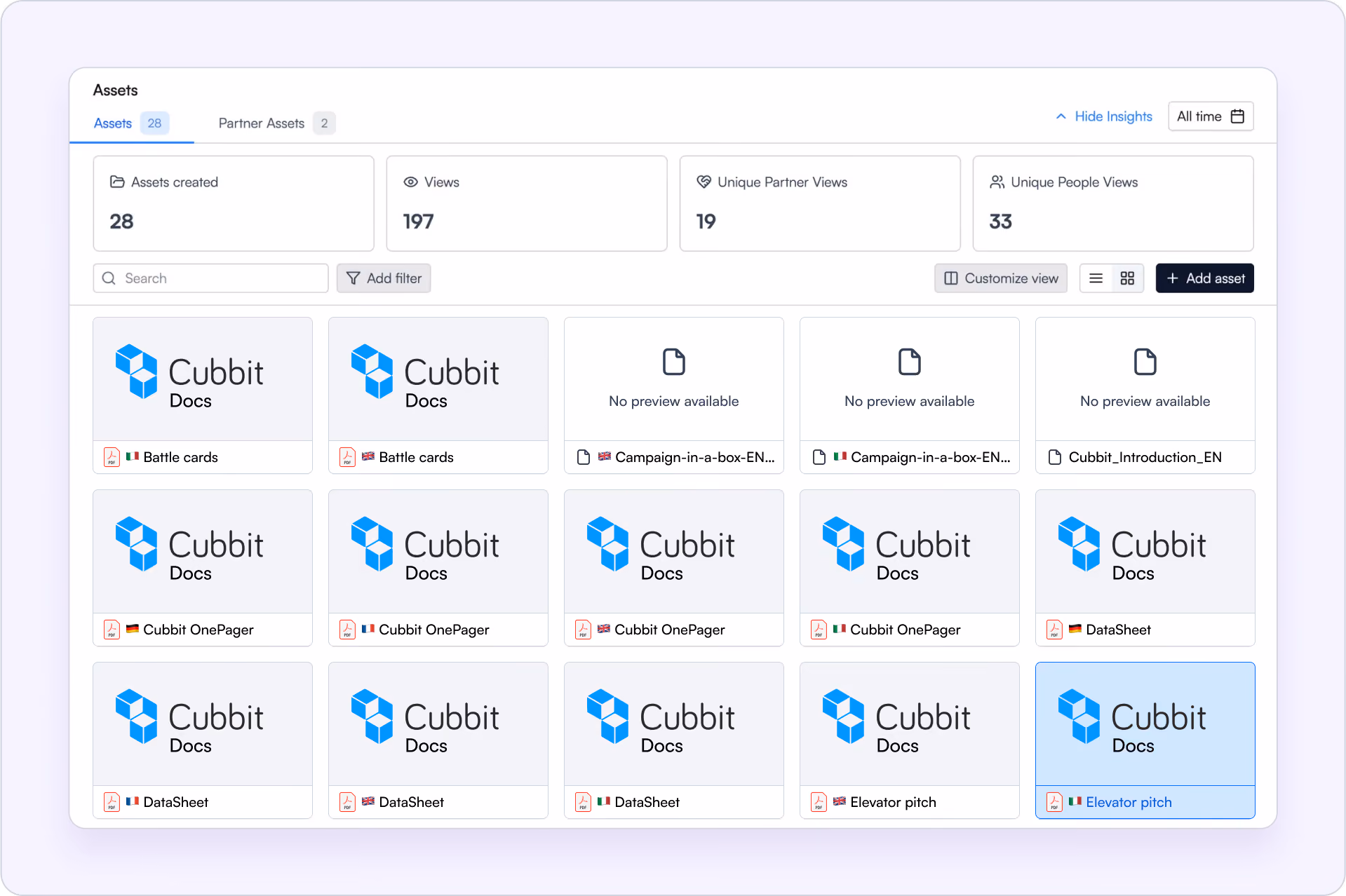Open the All time date range picker

1211,116
